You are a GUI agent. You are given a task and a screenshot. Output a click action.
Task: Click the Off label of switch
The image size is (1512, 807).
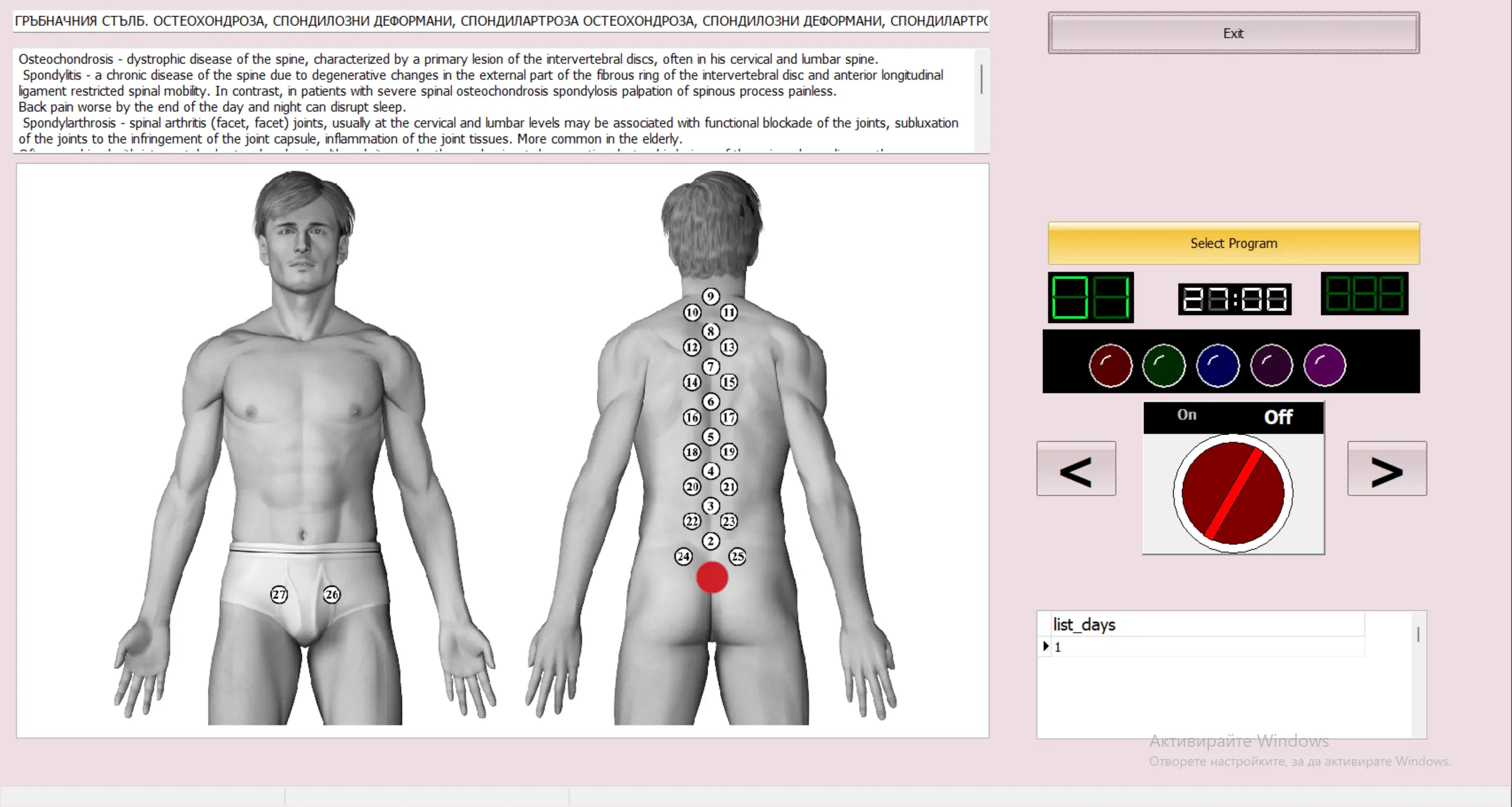click(x=1278, y=417)
